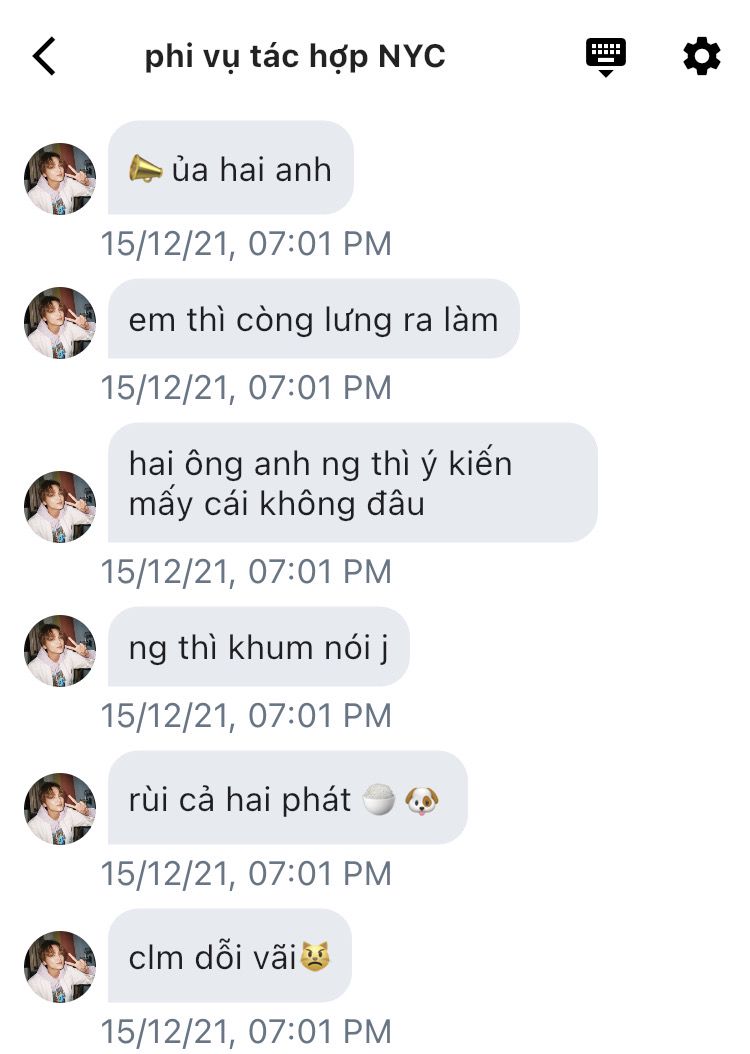Image resolution: width=750 pixels, height=1054 pixels.
Task: Tap avatar beside "hai ông anh ng thì ý kiến"
Action: (x=60, y=507)
